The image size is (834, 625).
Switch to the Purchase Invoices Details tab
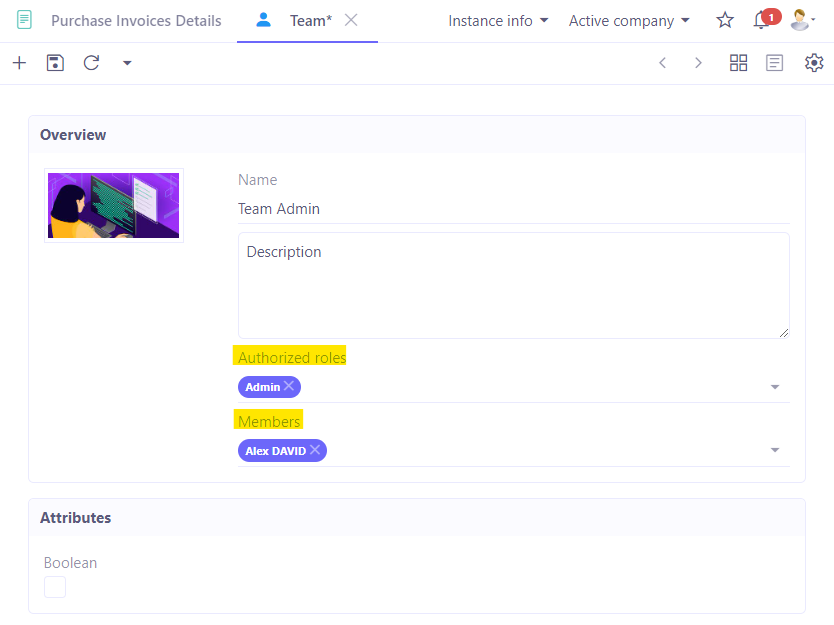pyautogui.click(x=135, y=20)
